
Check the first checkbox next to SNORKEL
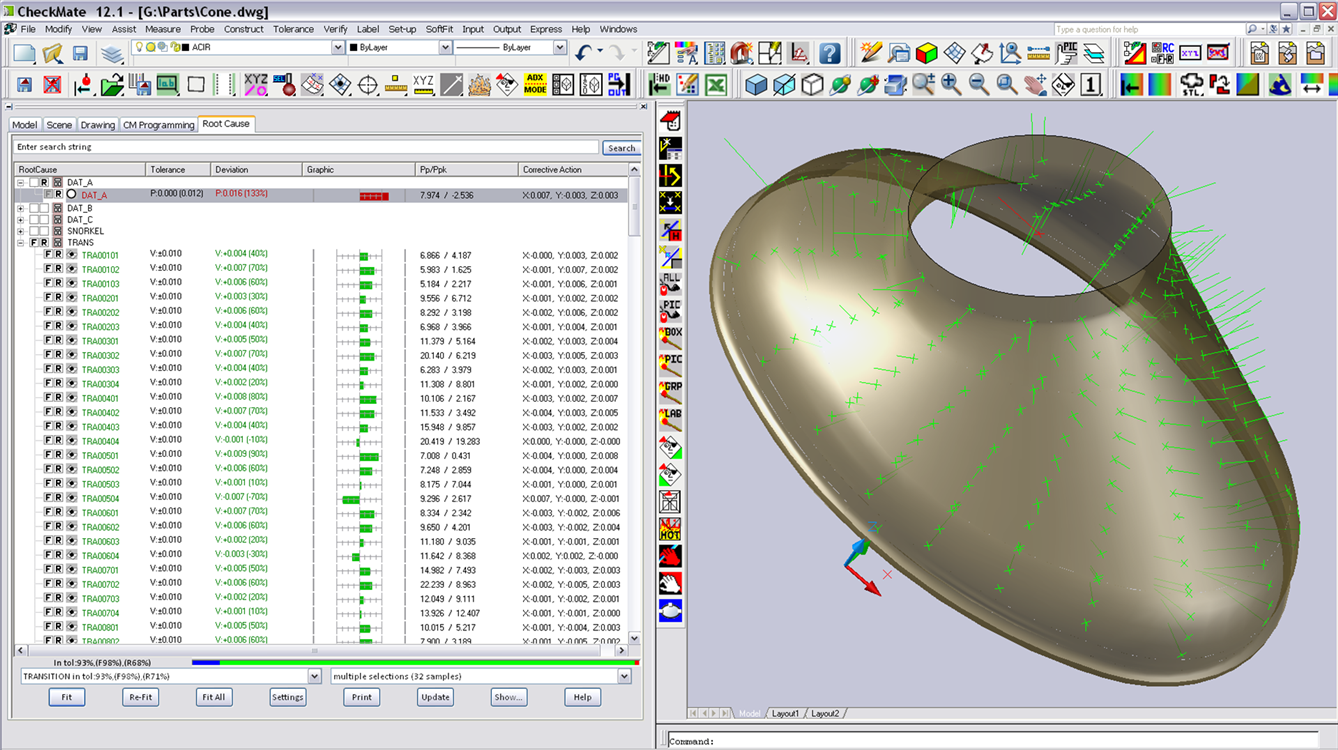click(x=33, y=231)
